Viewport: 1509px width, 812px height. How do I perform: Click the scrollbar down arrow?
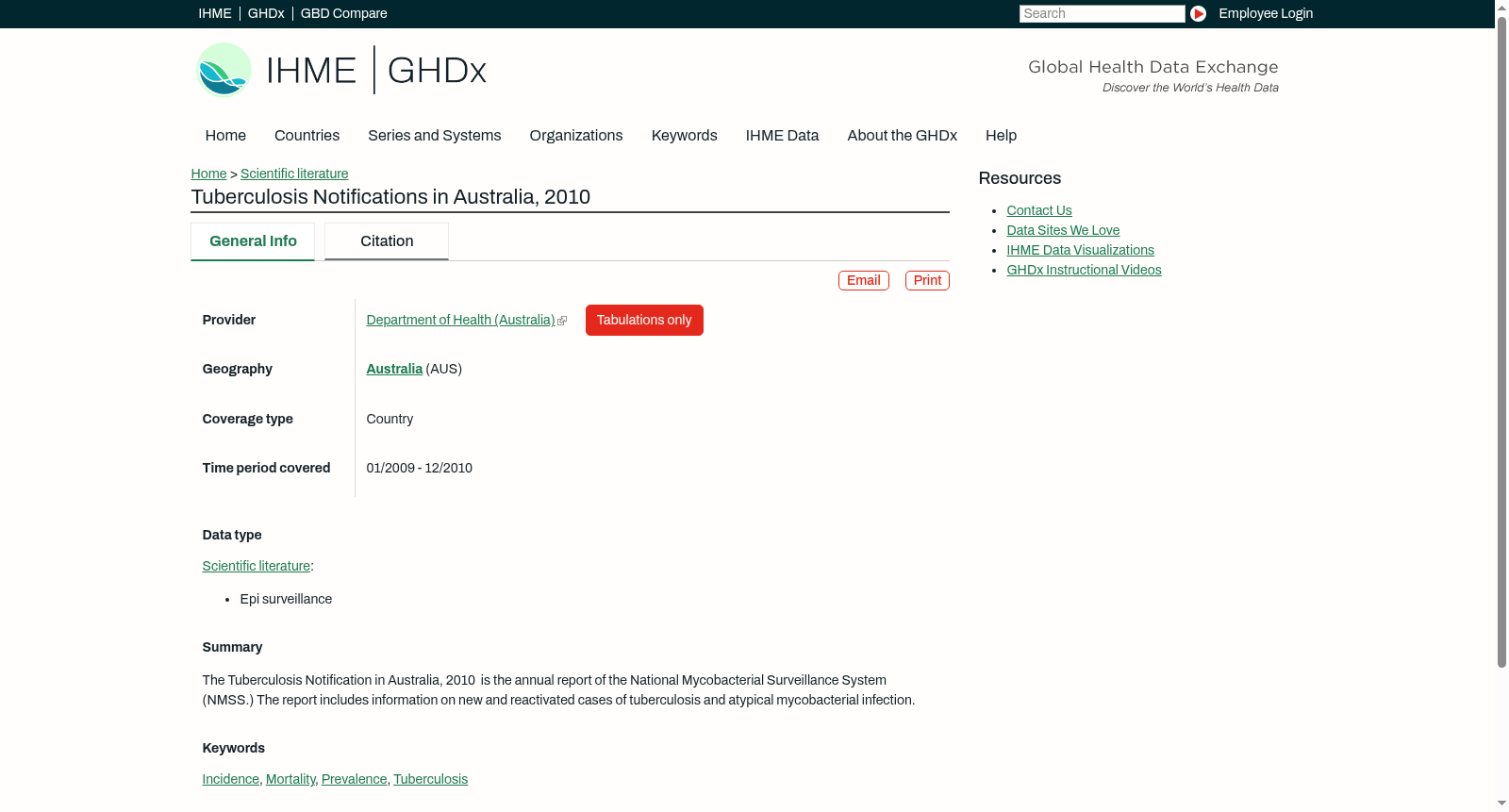pyautogui.click(x=1501, y=804)
